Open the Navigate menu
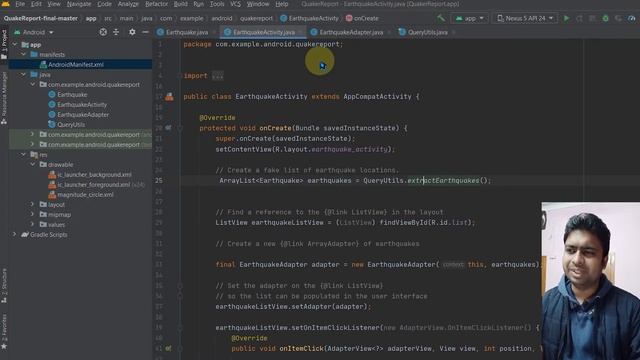Viewport: 640px width, 360px height. (79, 4)
